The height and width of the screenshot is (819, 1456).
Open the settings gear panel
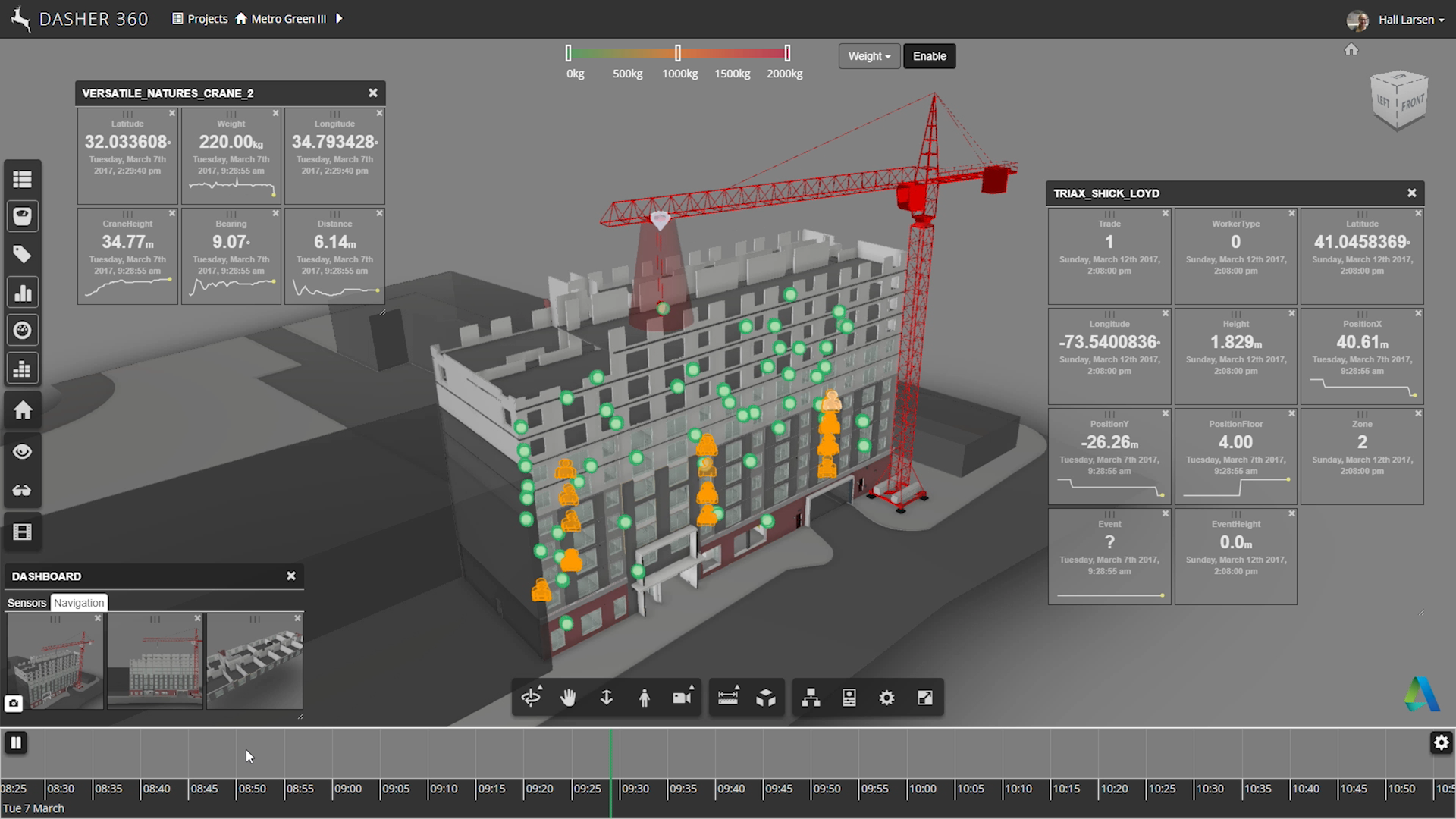click(x=886, y=697)
